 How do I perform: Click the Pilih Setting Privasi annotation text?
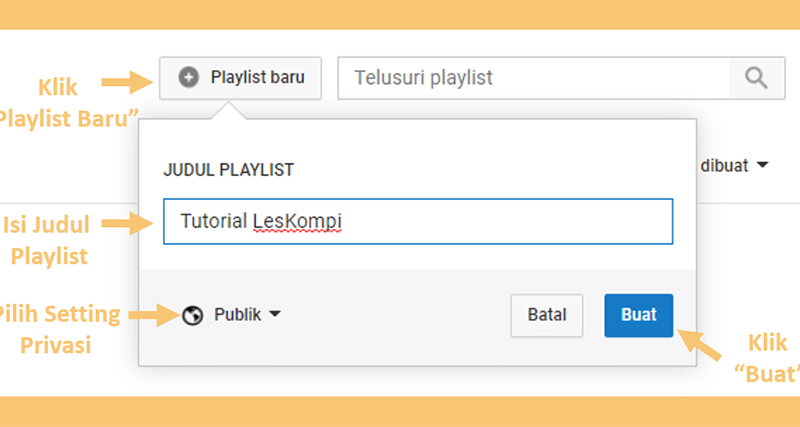pyautogui.click(x=59, y=330)
